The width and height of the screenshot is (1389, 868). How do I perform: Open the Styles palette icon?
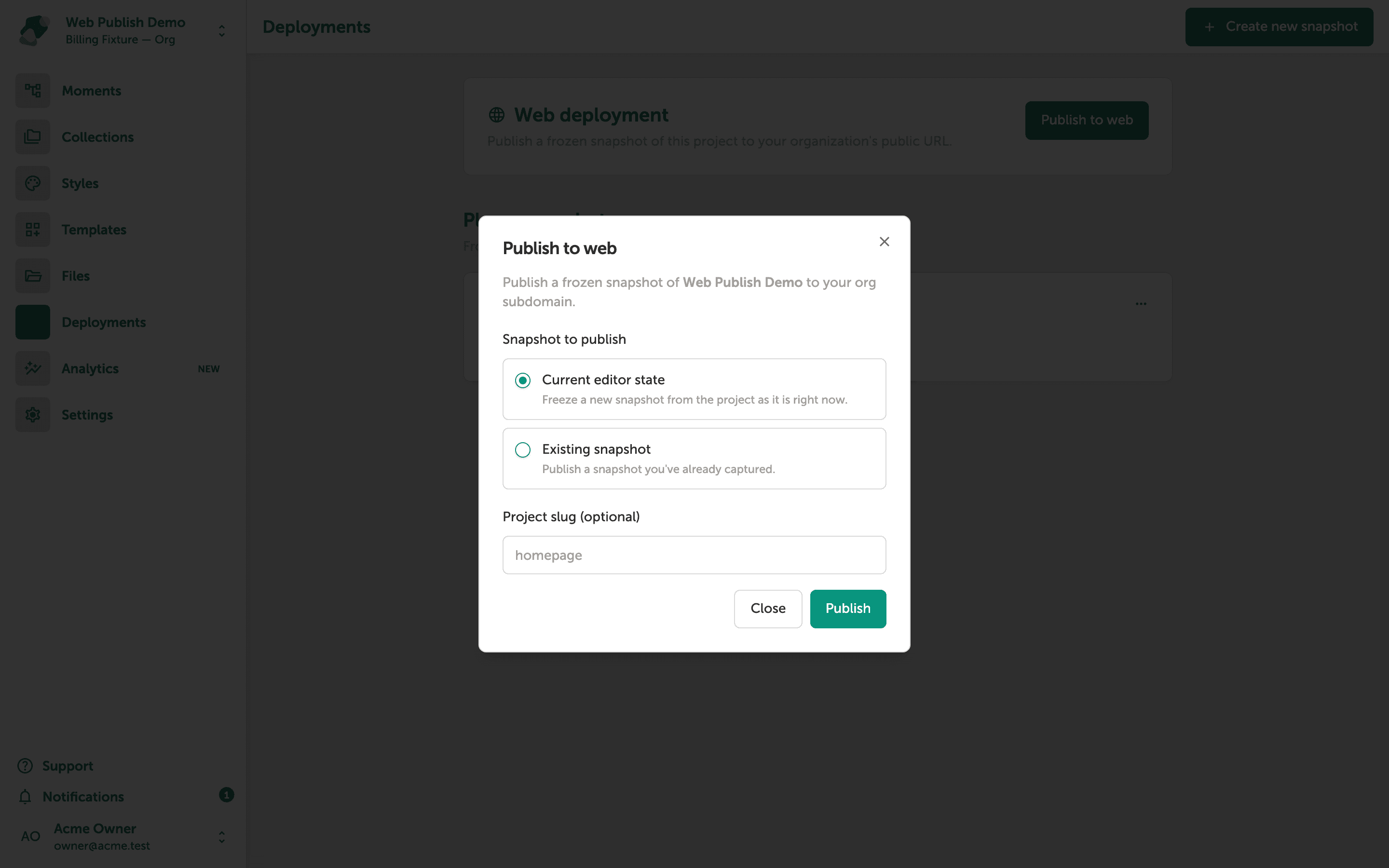[x=33, y=183]
